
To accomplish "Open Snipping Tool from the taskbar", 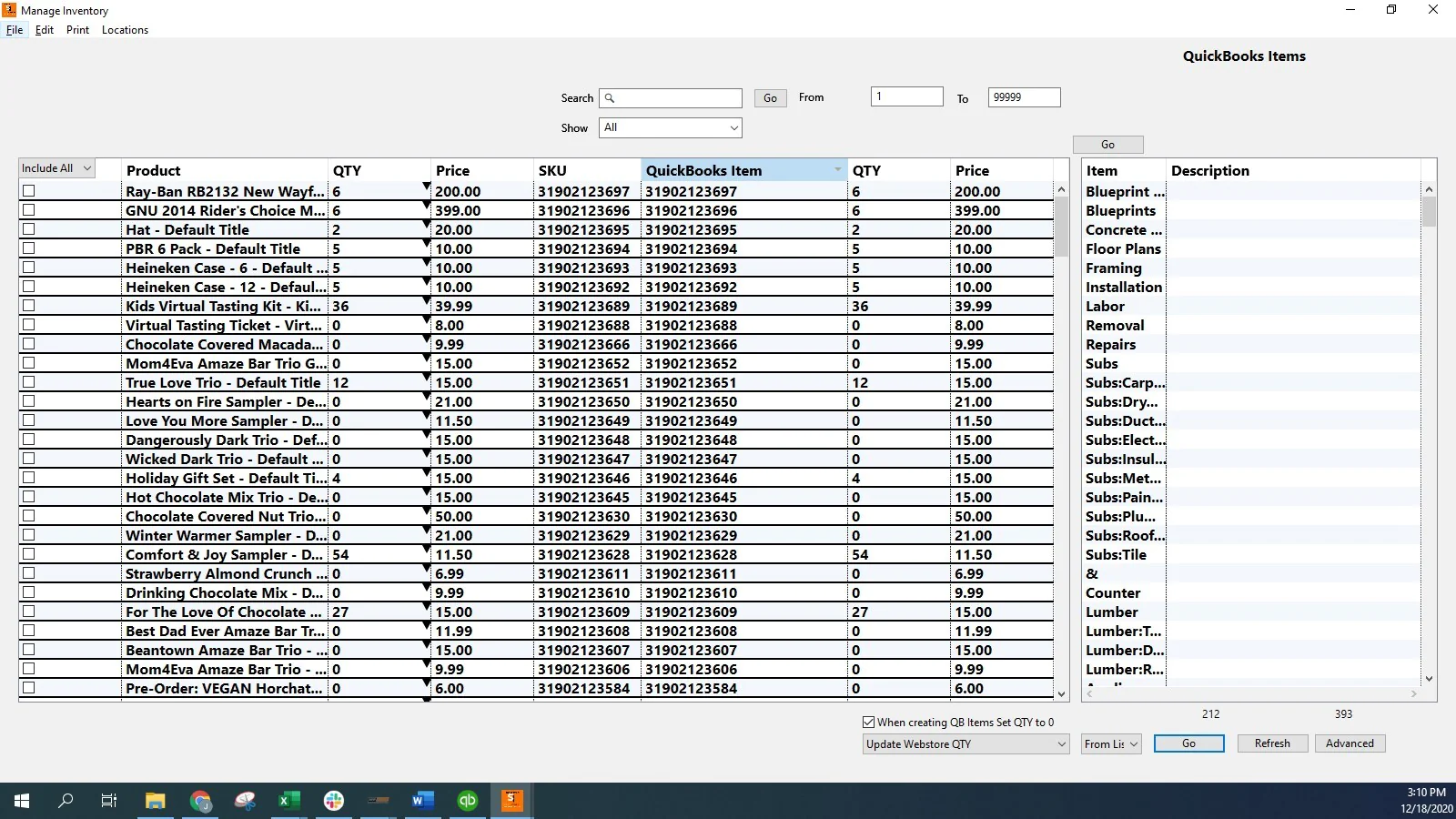I will coord(245,801).
